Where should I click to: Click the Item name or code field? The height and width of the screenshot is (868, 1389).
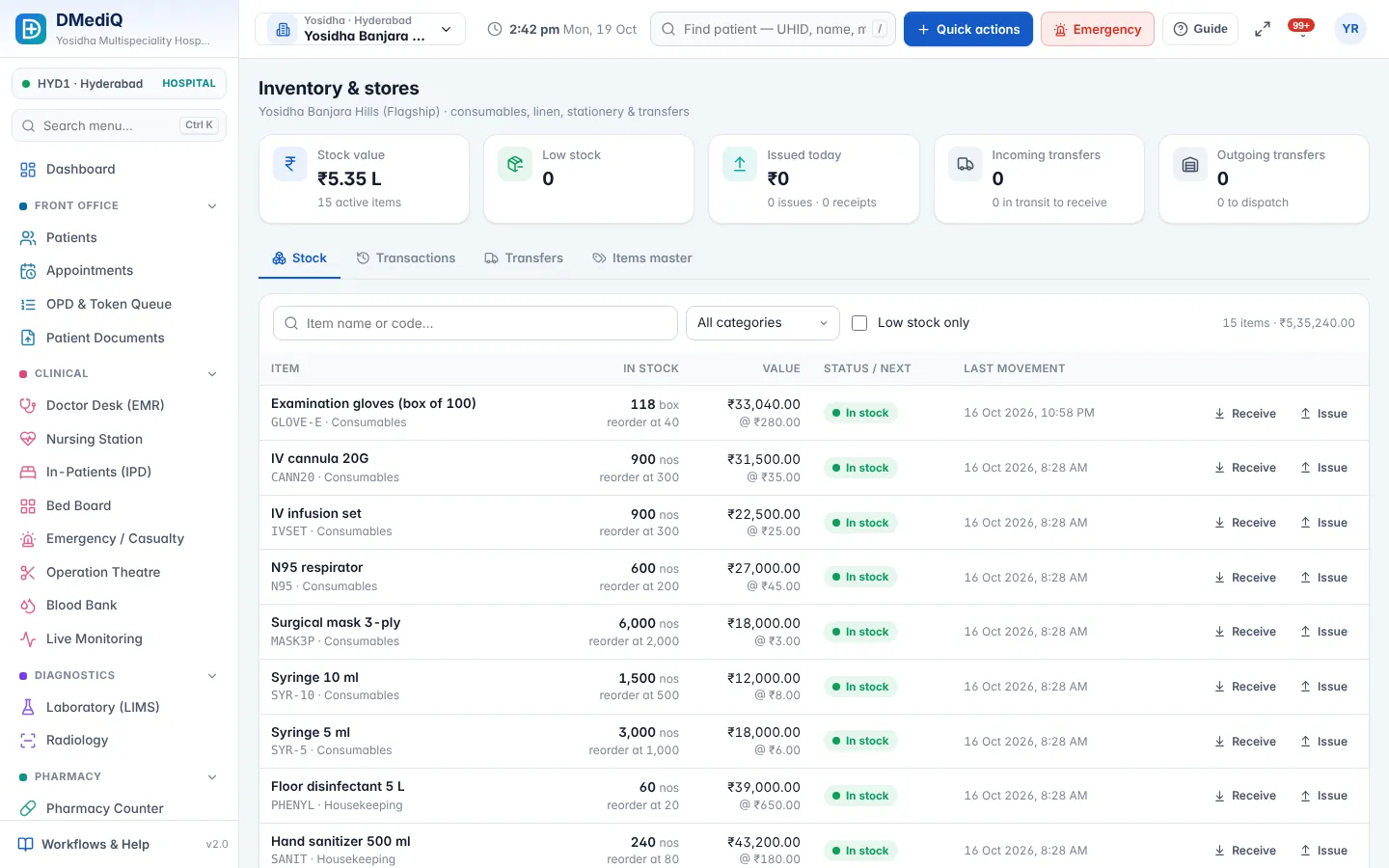click(x=476, y=323)
